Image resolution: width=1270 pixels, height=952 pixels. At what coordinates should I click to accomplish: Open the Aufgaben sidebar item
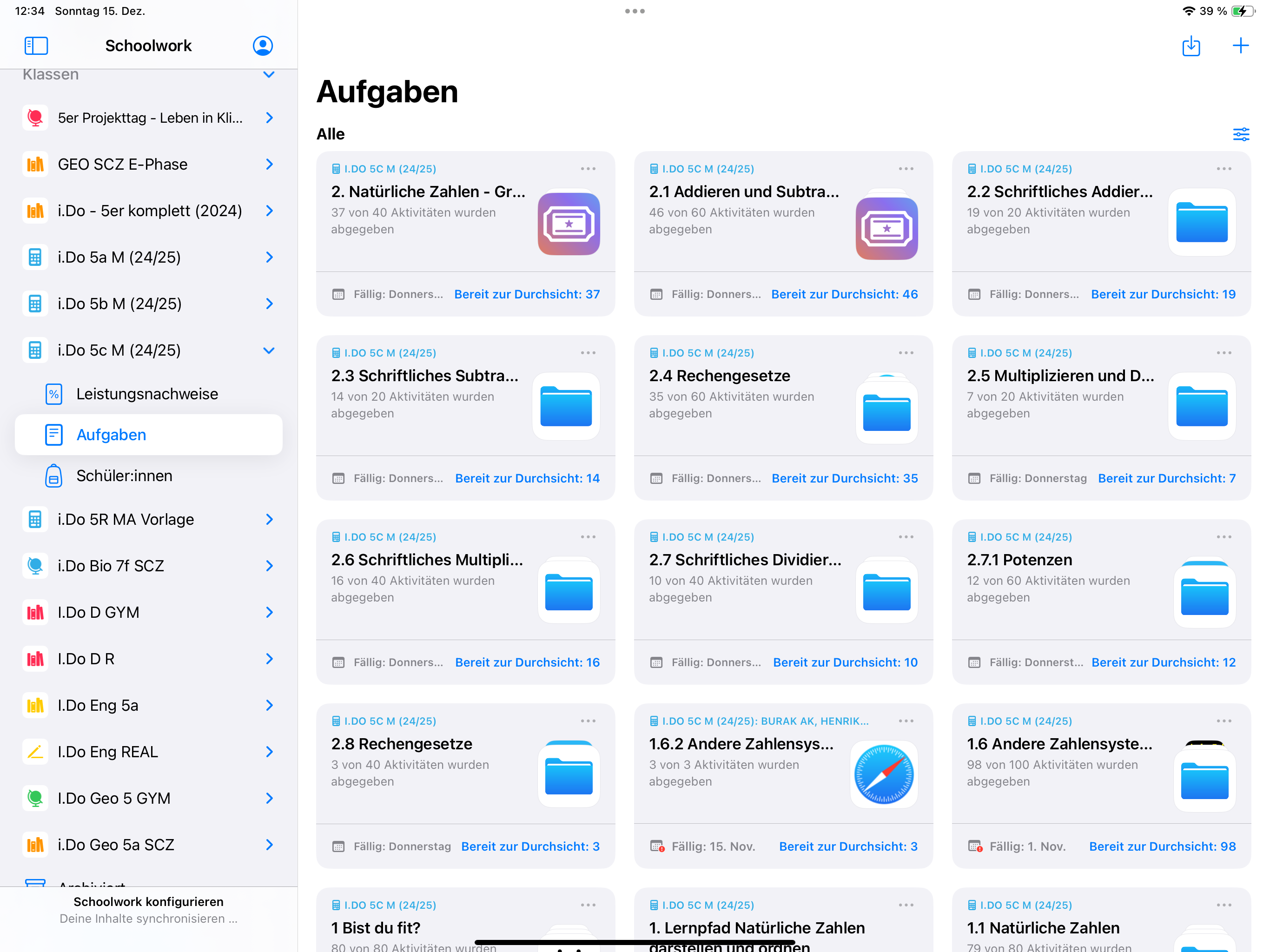(112, 435)
